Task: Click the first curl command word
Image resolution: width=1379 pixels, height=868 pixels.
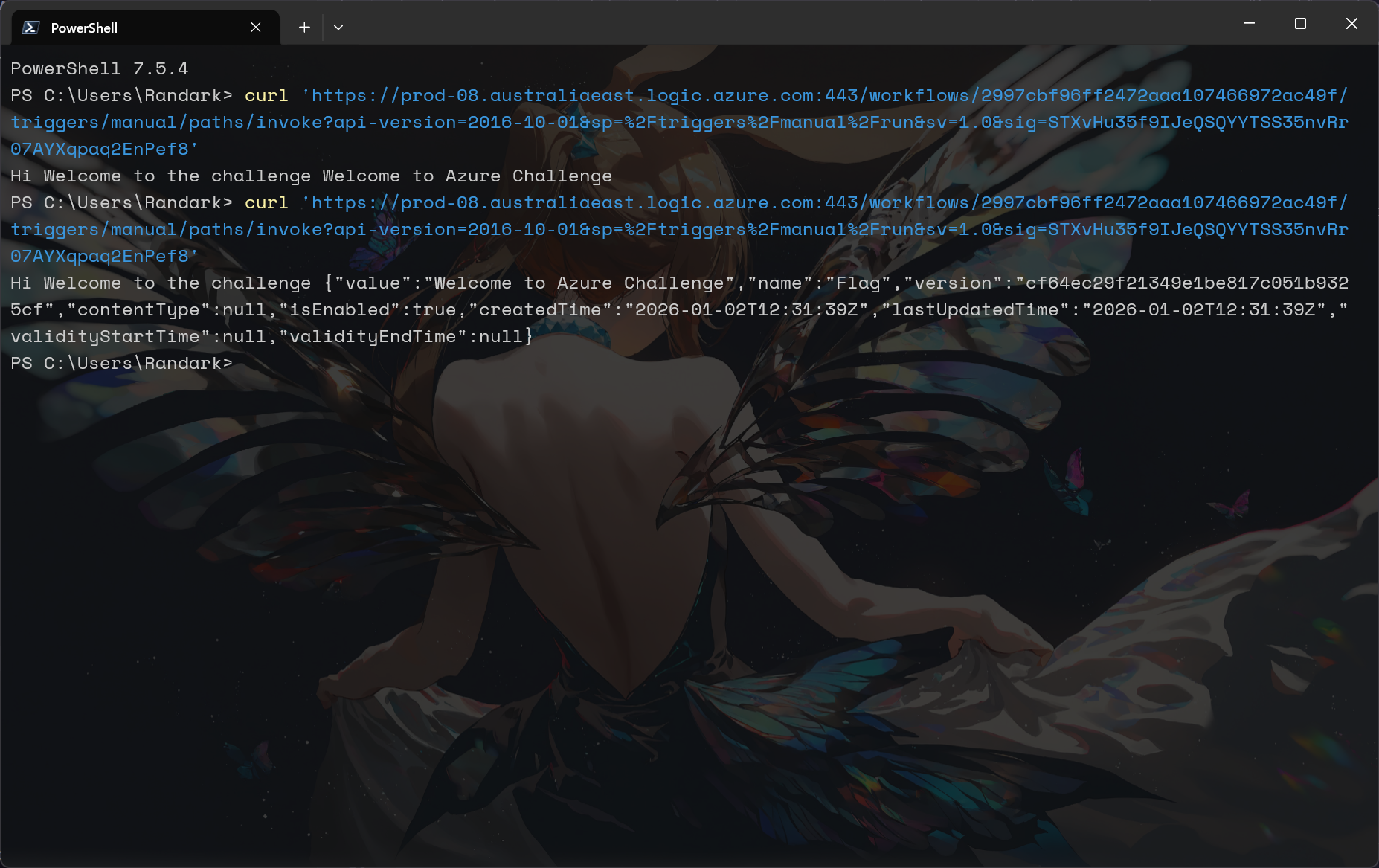Action: click(266, 96)
